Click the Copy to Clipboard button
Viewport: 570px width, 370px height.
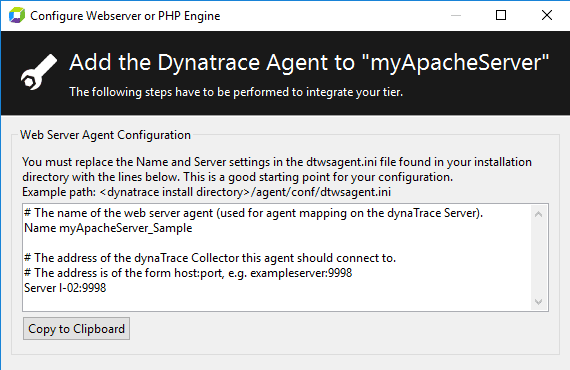tap(76, 329)
